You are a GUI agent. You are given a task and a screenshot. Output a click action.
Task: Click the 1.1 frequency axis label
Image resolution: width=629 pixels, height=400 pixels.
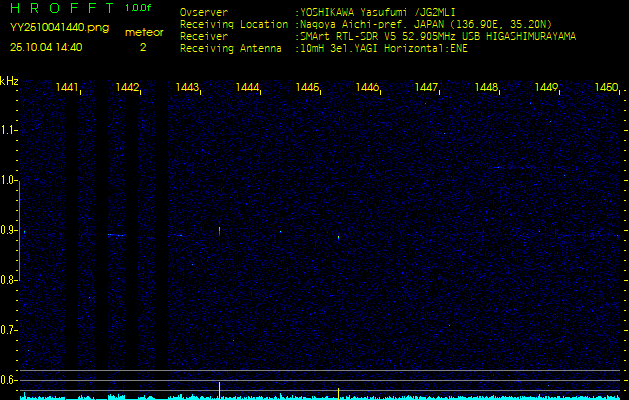tap(7, 130)
